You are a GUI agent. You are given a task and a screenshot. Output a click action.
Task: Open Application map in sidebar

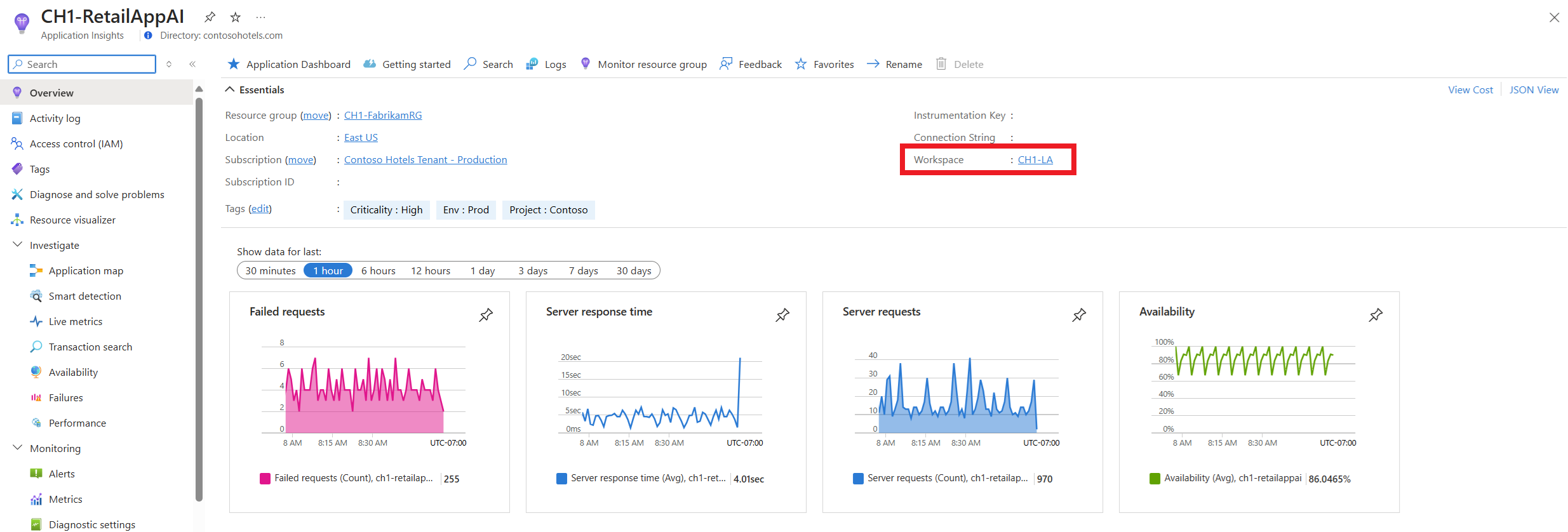click(86, 270)
